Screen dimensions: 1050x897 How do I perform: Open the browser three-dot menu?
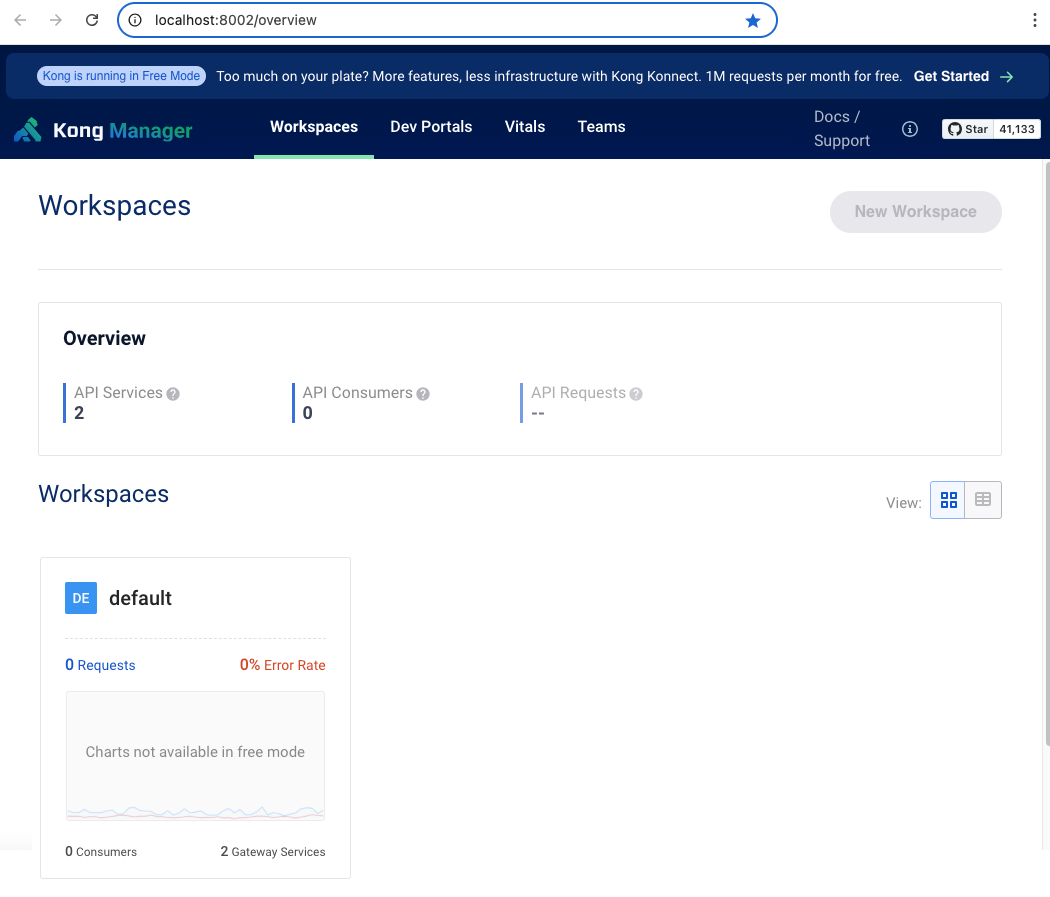click(1034, 20)
